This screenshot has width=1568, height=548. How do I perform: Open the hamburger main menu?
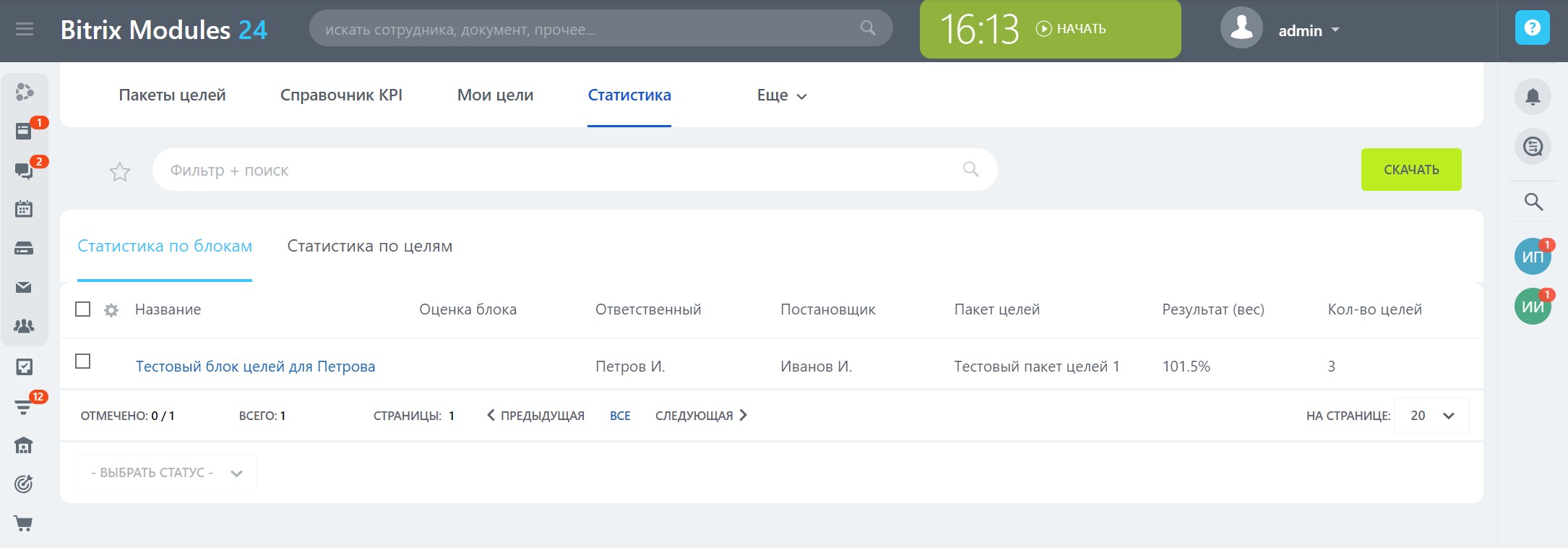(x=25, y=30)
